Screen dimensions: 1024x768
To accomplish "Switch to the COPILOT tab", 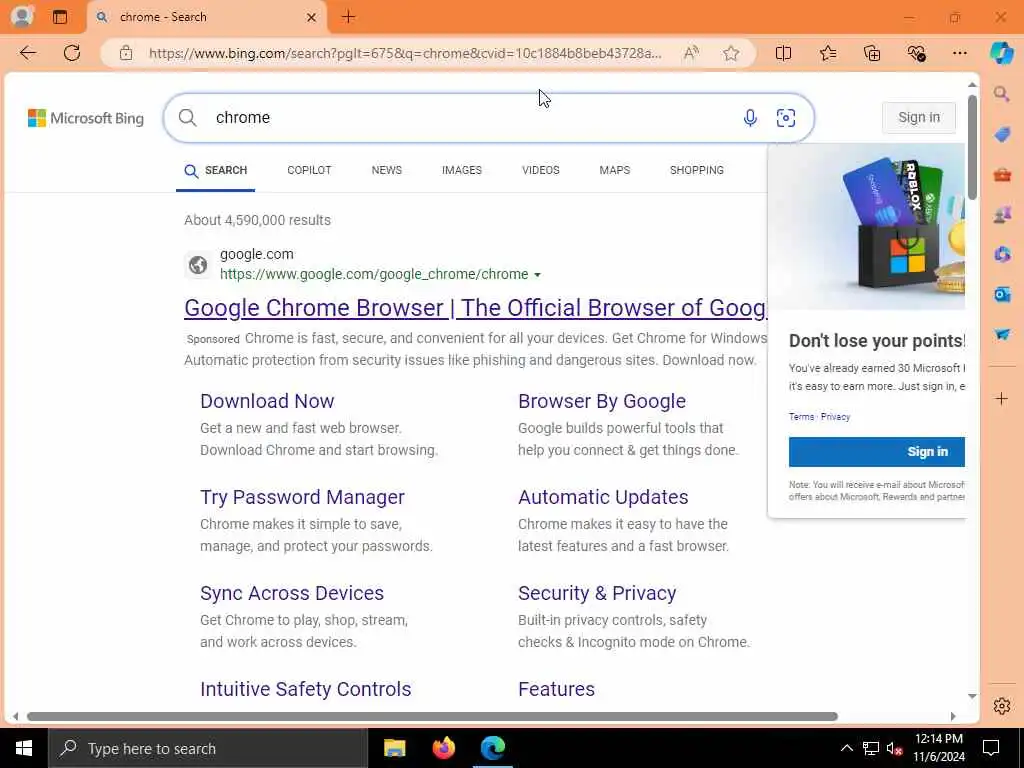I will click(309, 170).
